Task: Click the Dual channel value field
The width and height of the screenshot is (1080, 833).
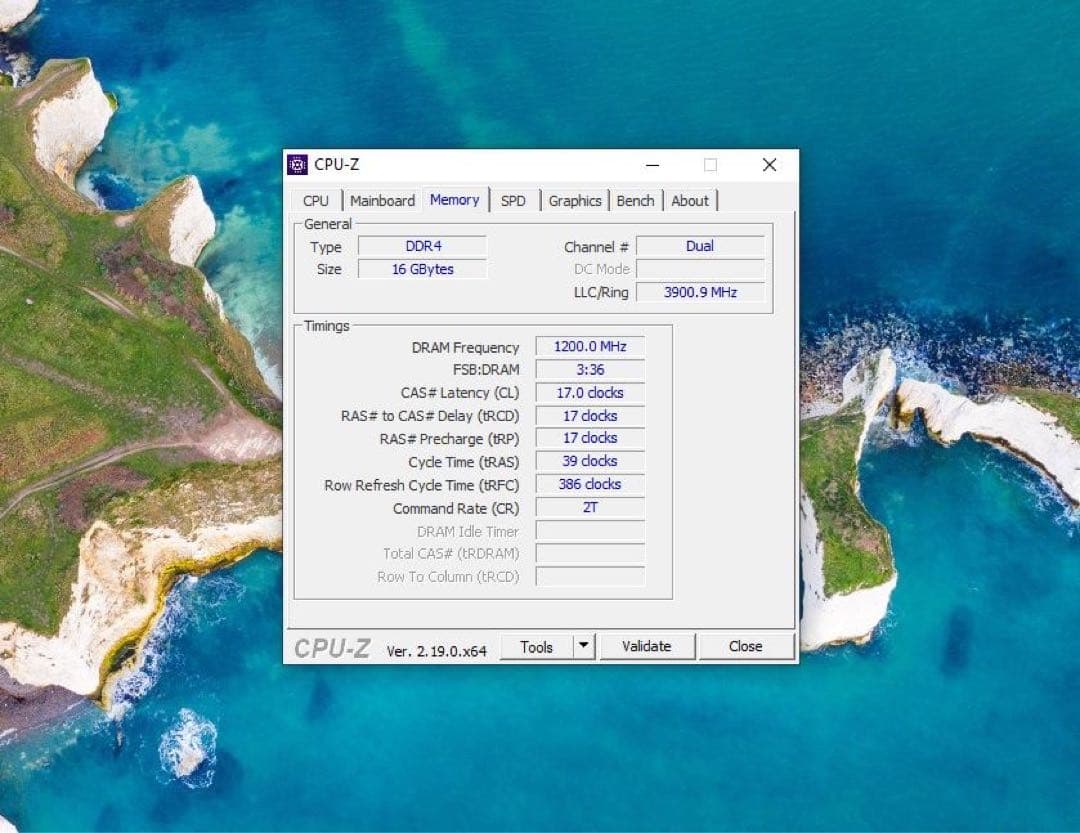Action: point(700,246)
